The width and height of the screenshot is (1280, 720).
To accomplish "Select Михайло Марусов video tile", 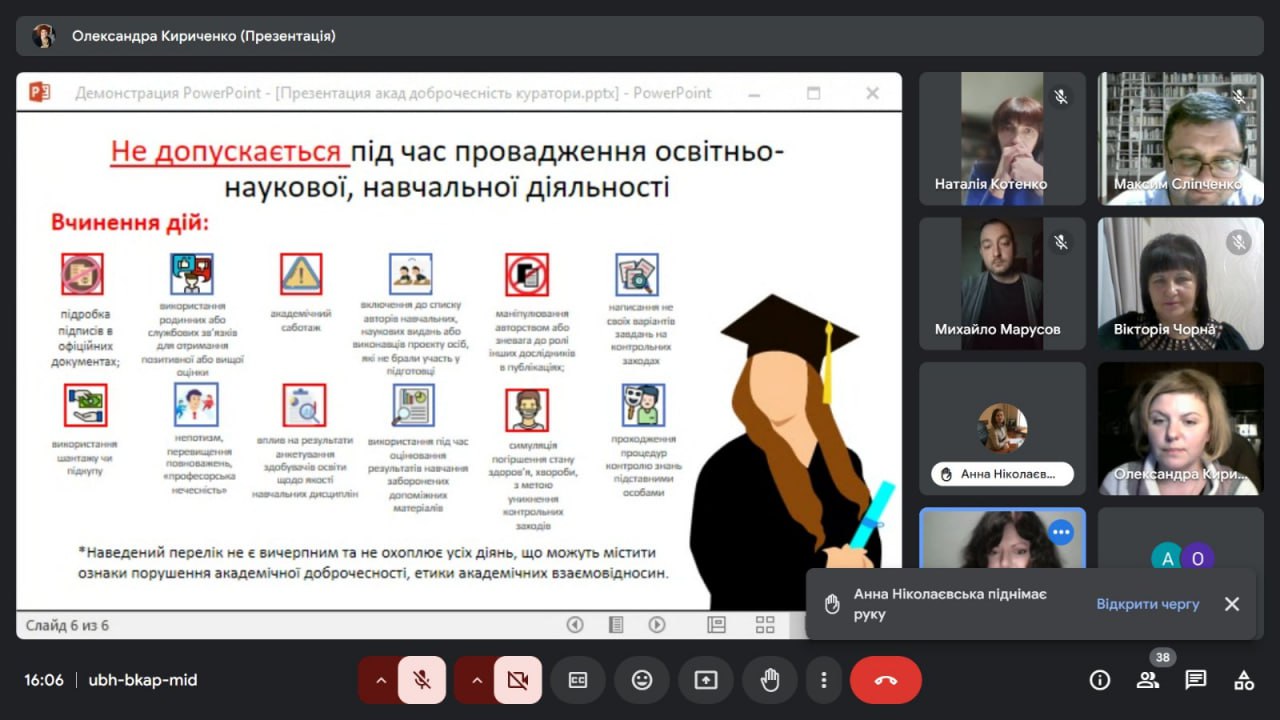I will (x=1002, y=284).
